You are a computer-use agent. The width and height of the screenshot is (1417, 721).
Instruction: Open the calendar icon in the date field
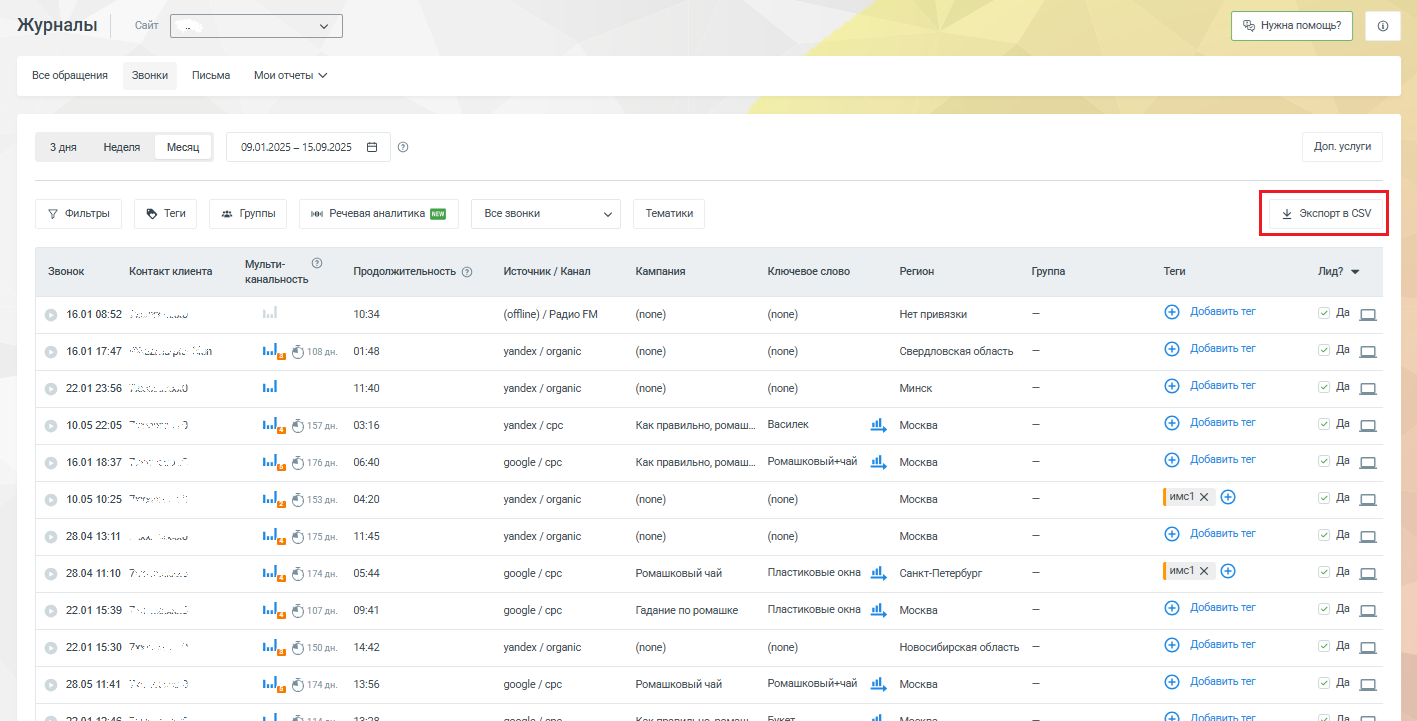[x=372, y=147]
